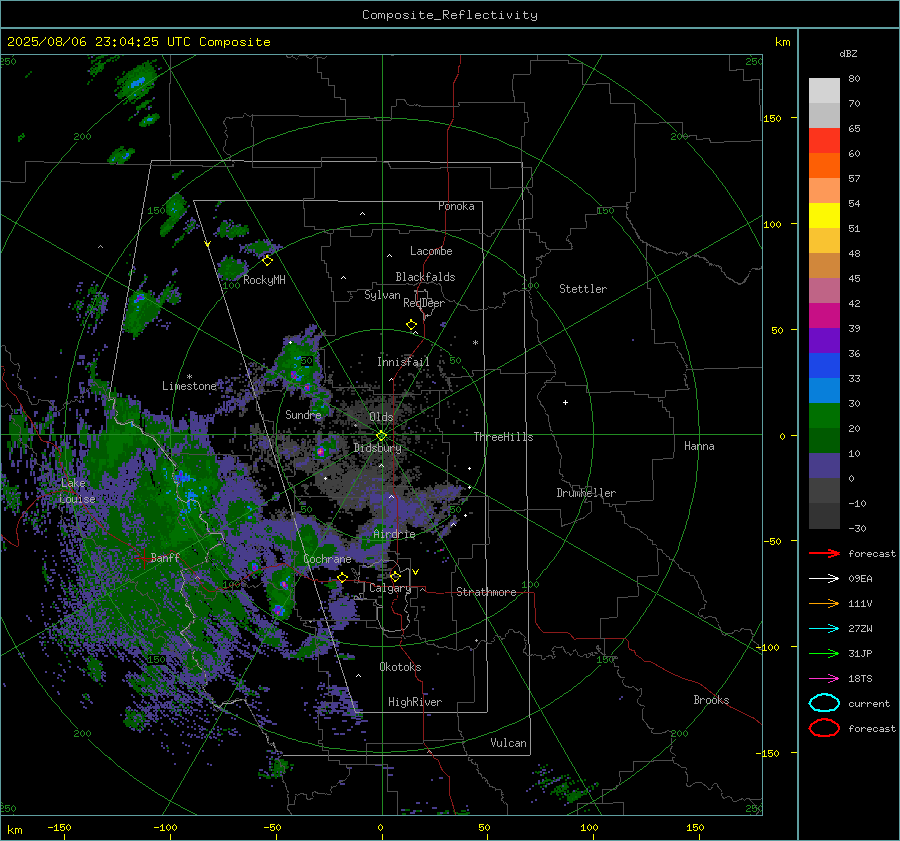Click the Cochrane city label
The width and height of the screenshot is (900, 841).
tap(327, 559)
